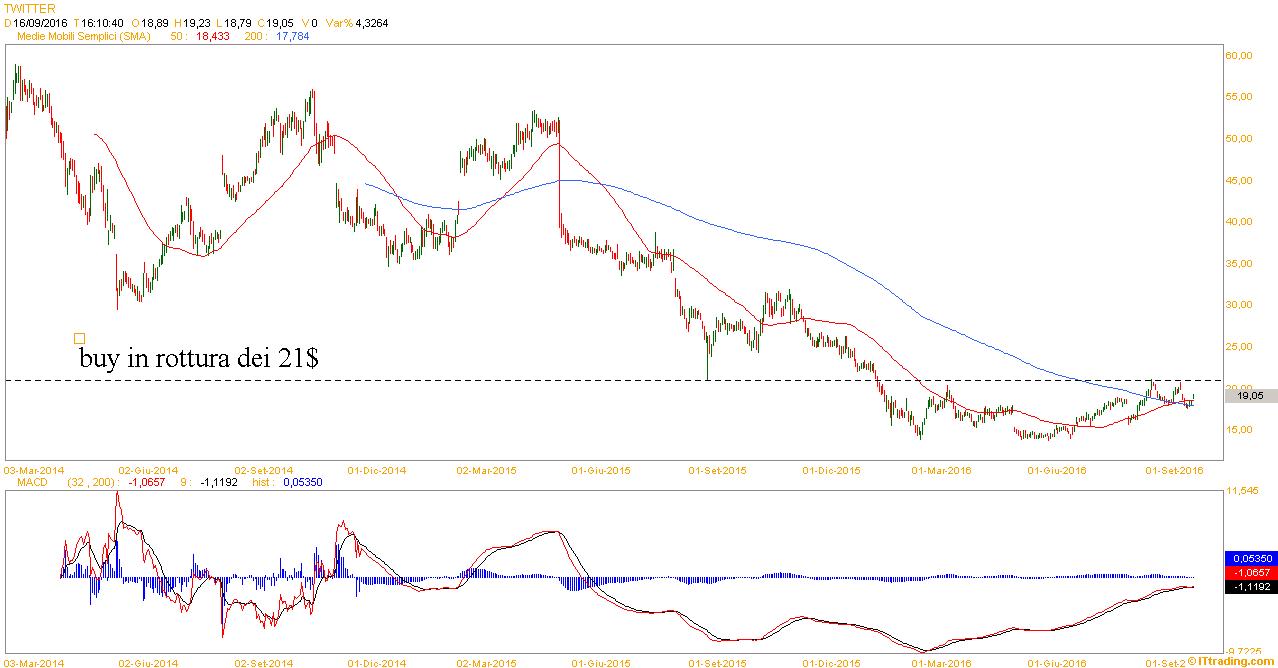Click the TWITTER ticker title
Screen dimensions: 1278x668
pyautogui.click(x=30, y=8)
